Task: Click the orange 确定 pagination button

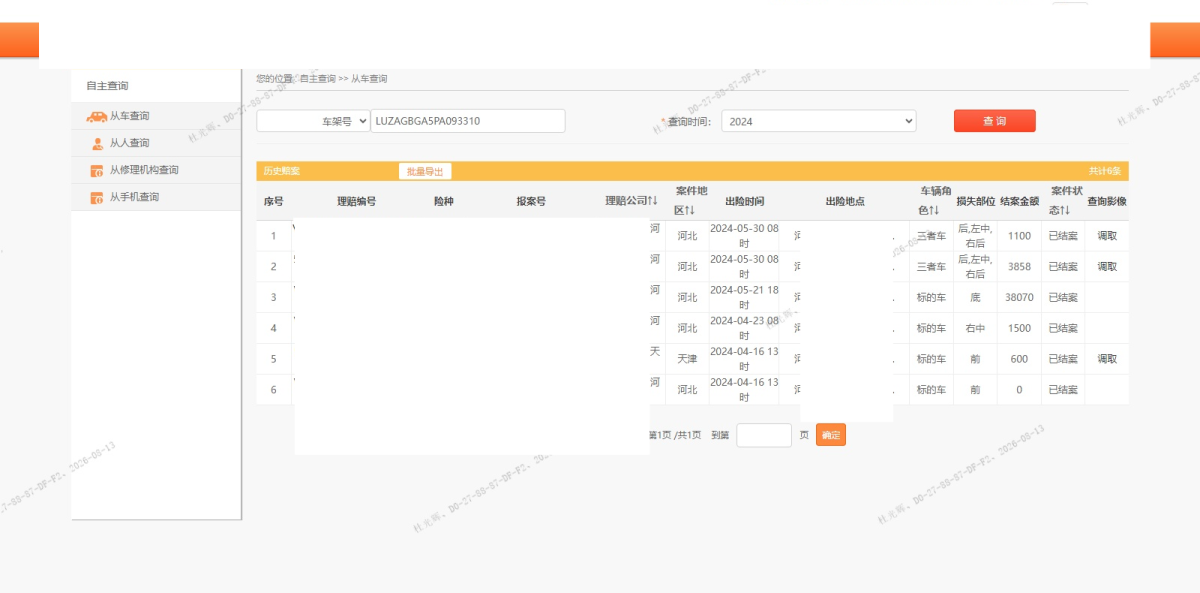Action: click(831, 435)
